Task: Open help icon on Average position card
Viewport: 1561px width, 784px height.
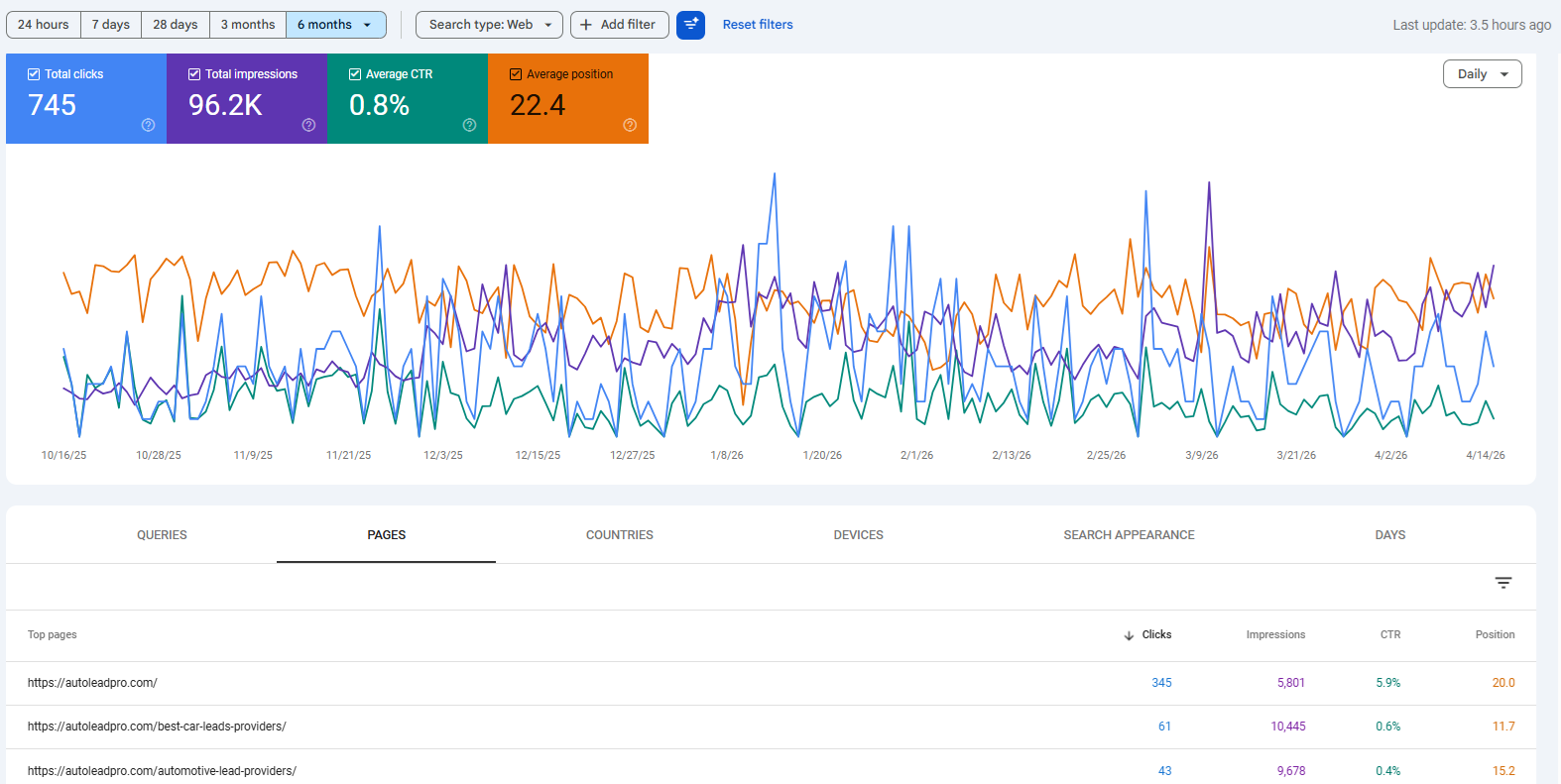Action: click(x=630, y=125)
